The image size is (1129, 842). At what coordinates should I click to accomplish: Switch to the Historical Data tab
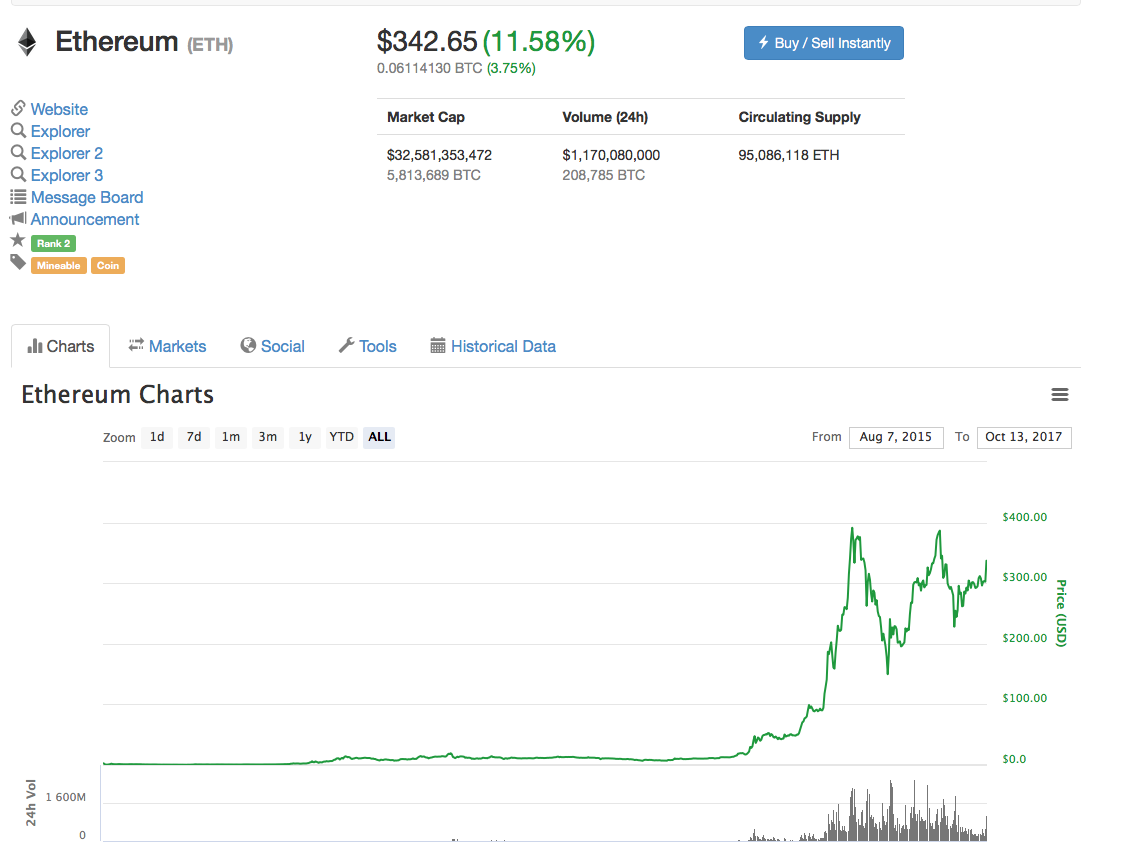click(x=493, y=346)
